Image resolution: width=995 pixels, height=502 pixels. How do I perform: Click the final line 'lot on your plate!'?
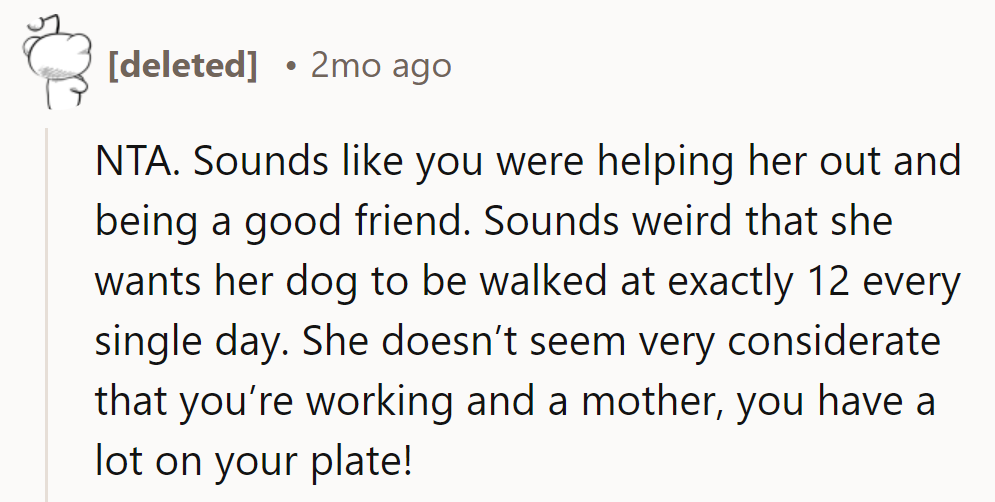(x=253, y=463)
